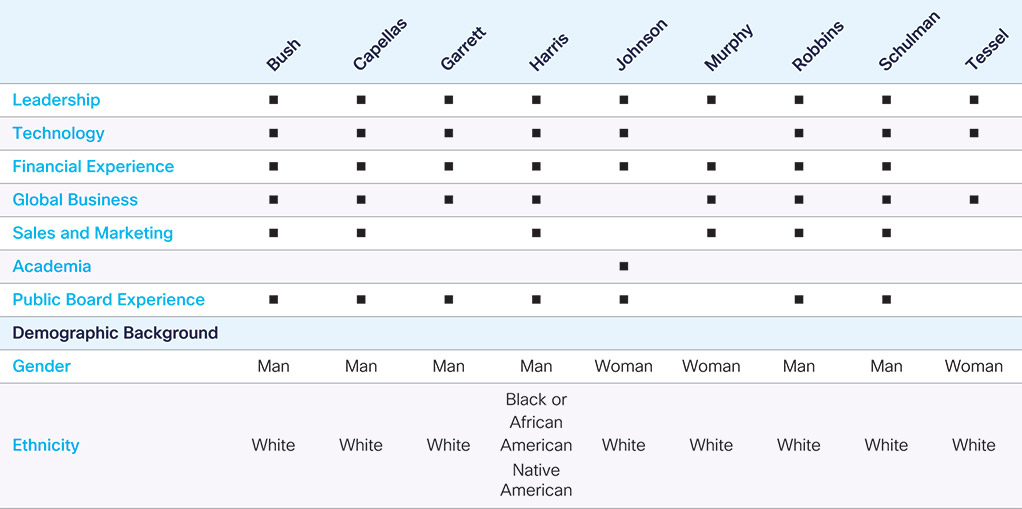This screenshot has height=509, width=1022.
Task: Click the Leadership row label
Action: (57, 100)
